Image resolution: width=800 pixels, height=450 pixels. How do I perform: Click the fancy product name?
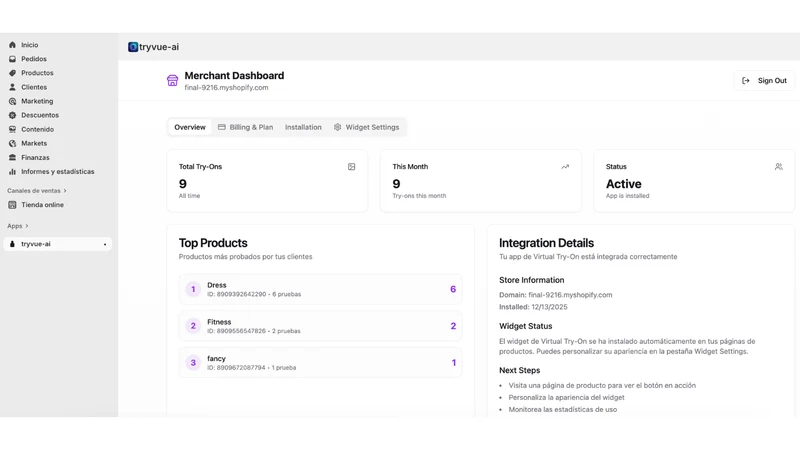(x=216, y=359)
